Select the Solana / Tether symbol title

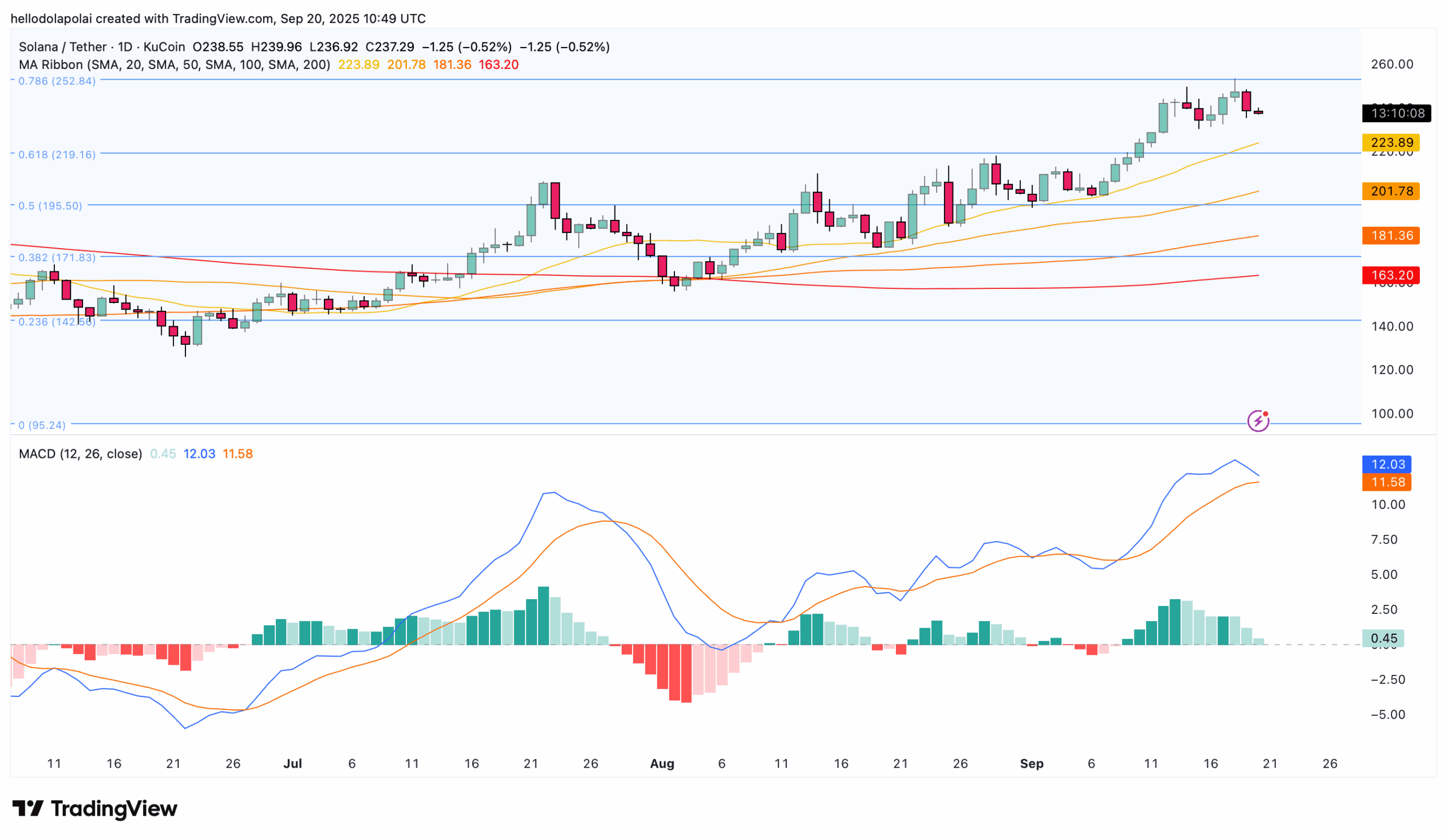pyautogui.click(x=63, y=47)
